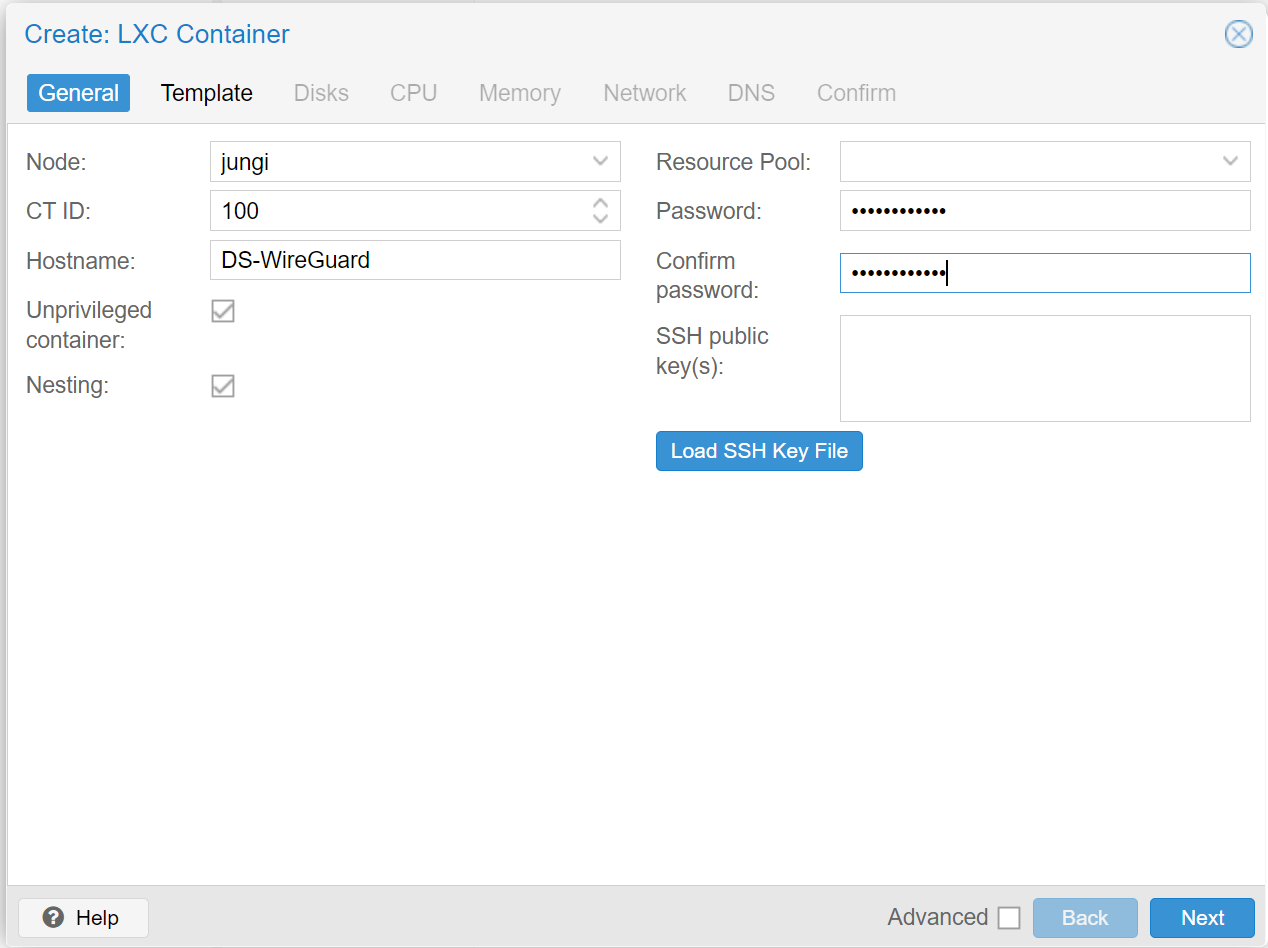The image size is (1268, 948).
Task: Click into the Hostname field
Action: 415,260
